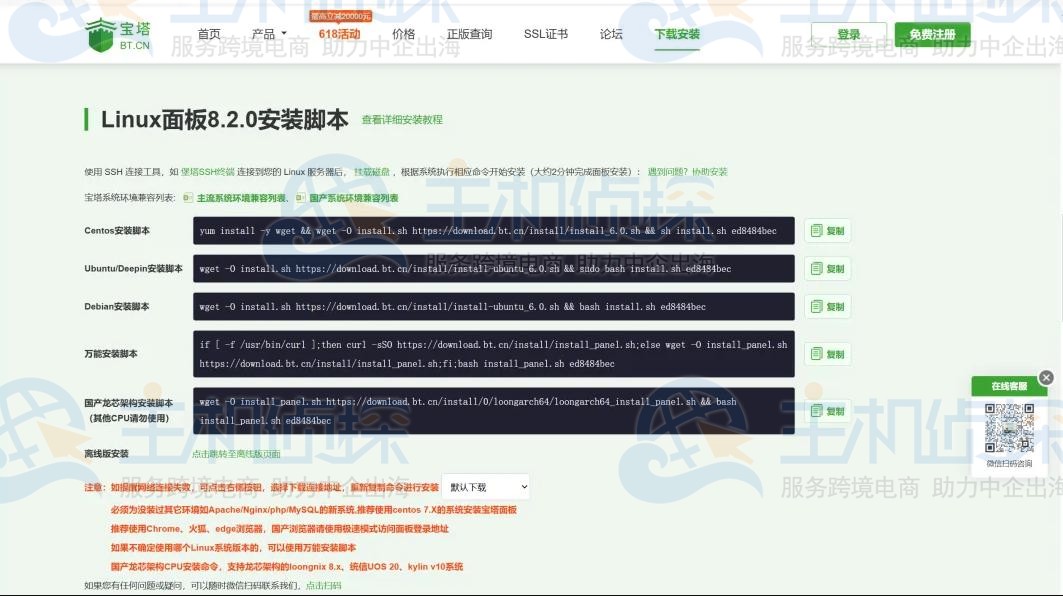Open the 默认下载 download source dropdown
Image resolution: width=1063 pixels, height=596 pixels.
[485, 487]
